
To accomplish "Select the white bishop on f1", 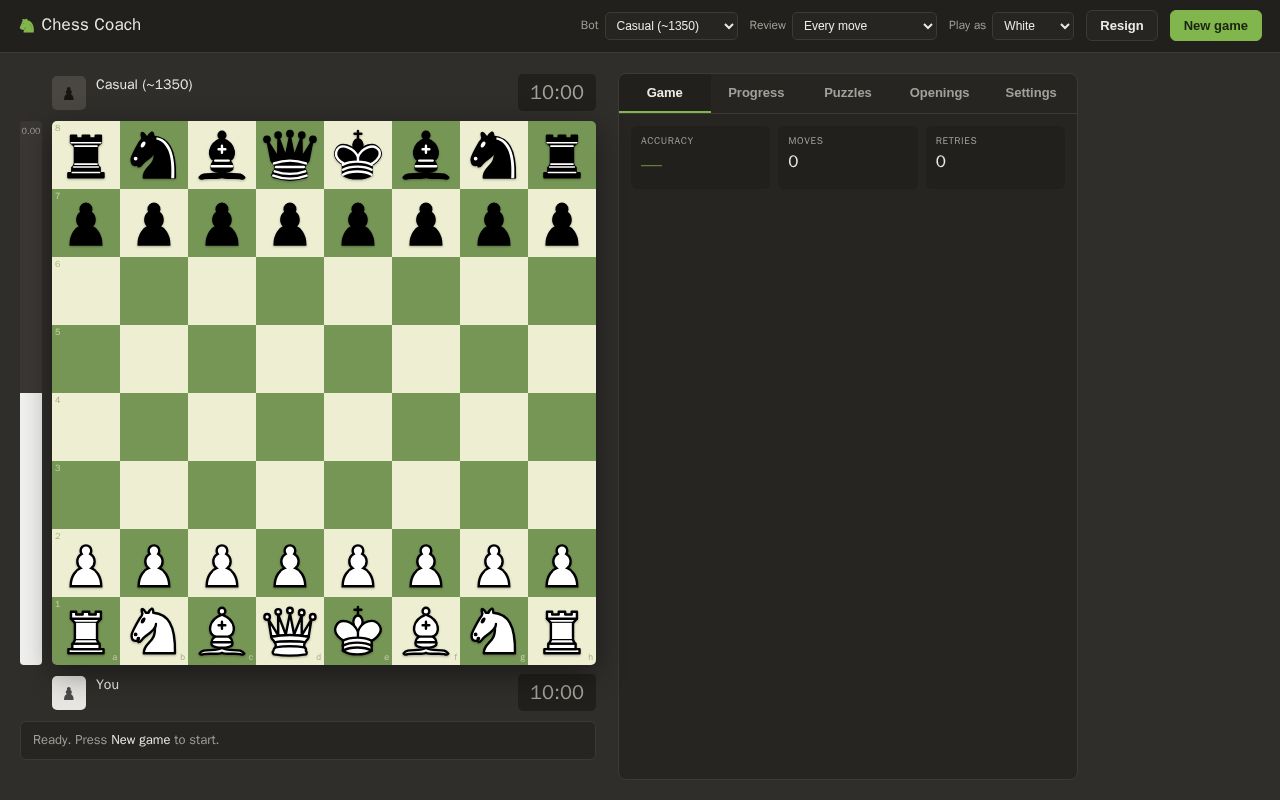I will pyautogui.click(x=426, y=631).
